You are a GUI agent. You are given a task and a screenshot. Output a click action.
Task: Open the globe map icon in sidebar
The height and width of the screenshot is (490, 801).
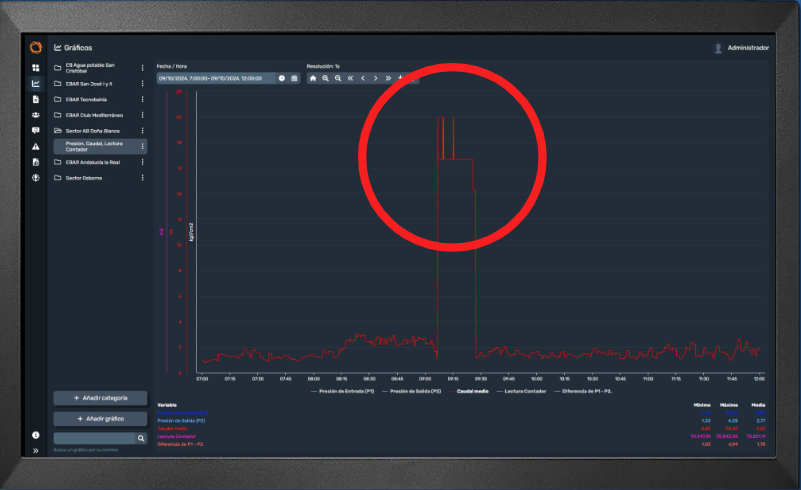[x=36, y=178]
